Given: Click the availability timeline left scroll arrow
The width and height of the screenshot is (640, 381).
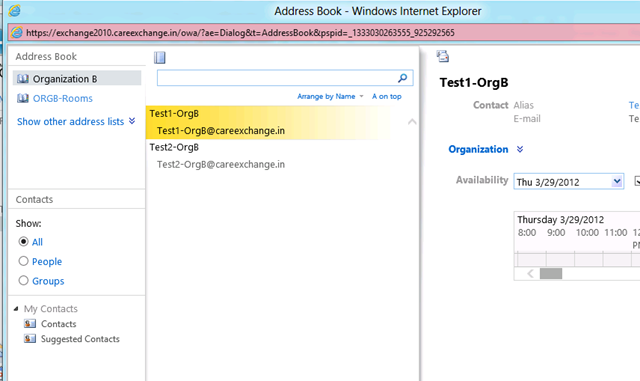Looking at the screenshot, I should 530,274.
